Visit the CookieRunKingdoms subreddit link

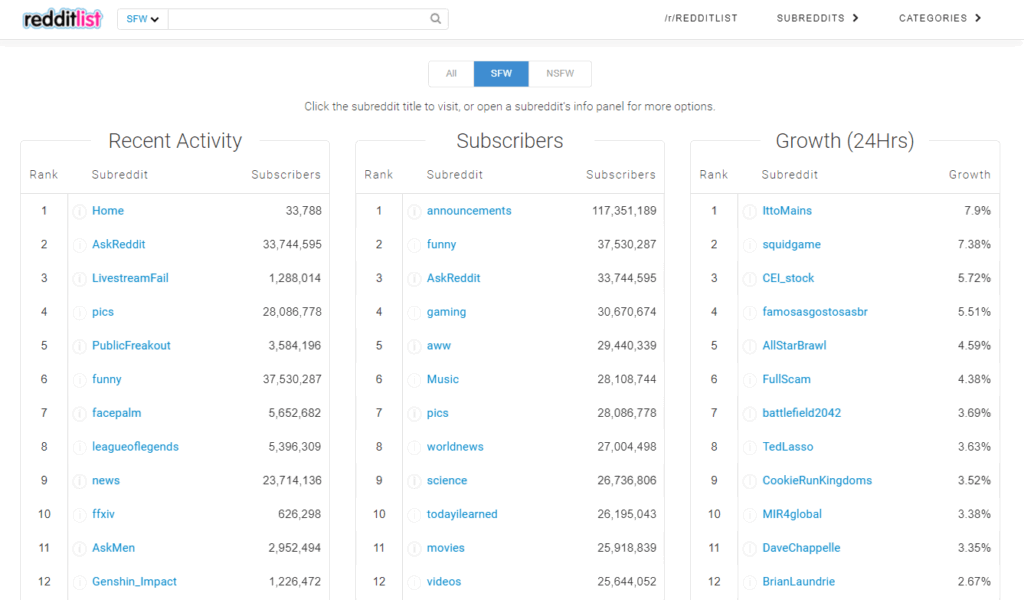coord(817,481)
